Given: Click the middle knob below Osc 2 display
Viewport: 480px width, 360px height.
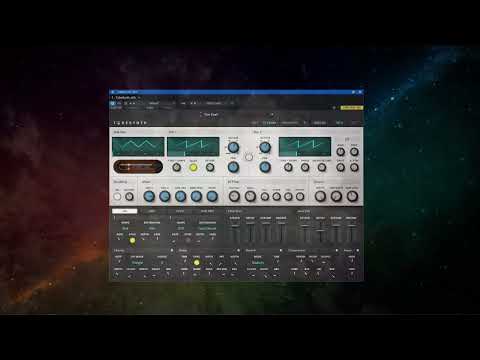Looking at the screenshot, I should point(305,167).
